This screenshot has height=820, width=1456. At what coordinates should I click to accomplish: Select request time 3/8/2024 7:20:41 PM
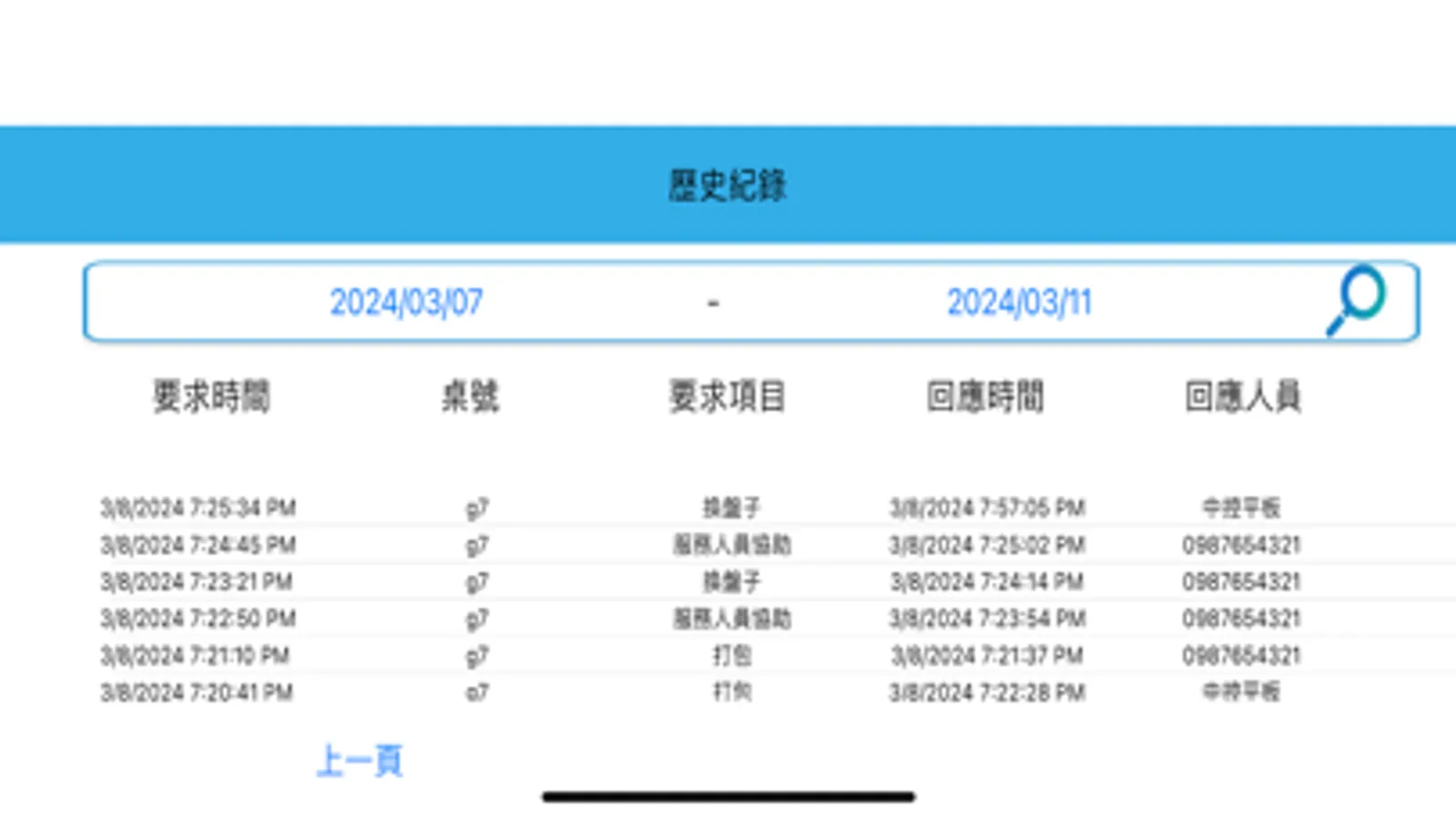pyautogui.click(x=196, y=692)
